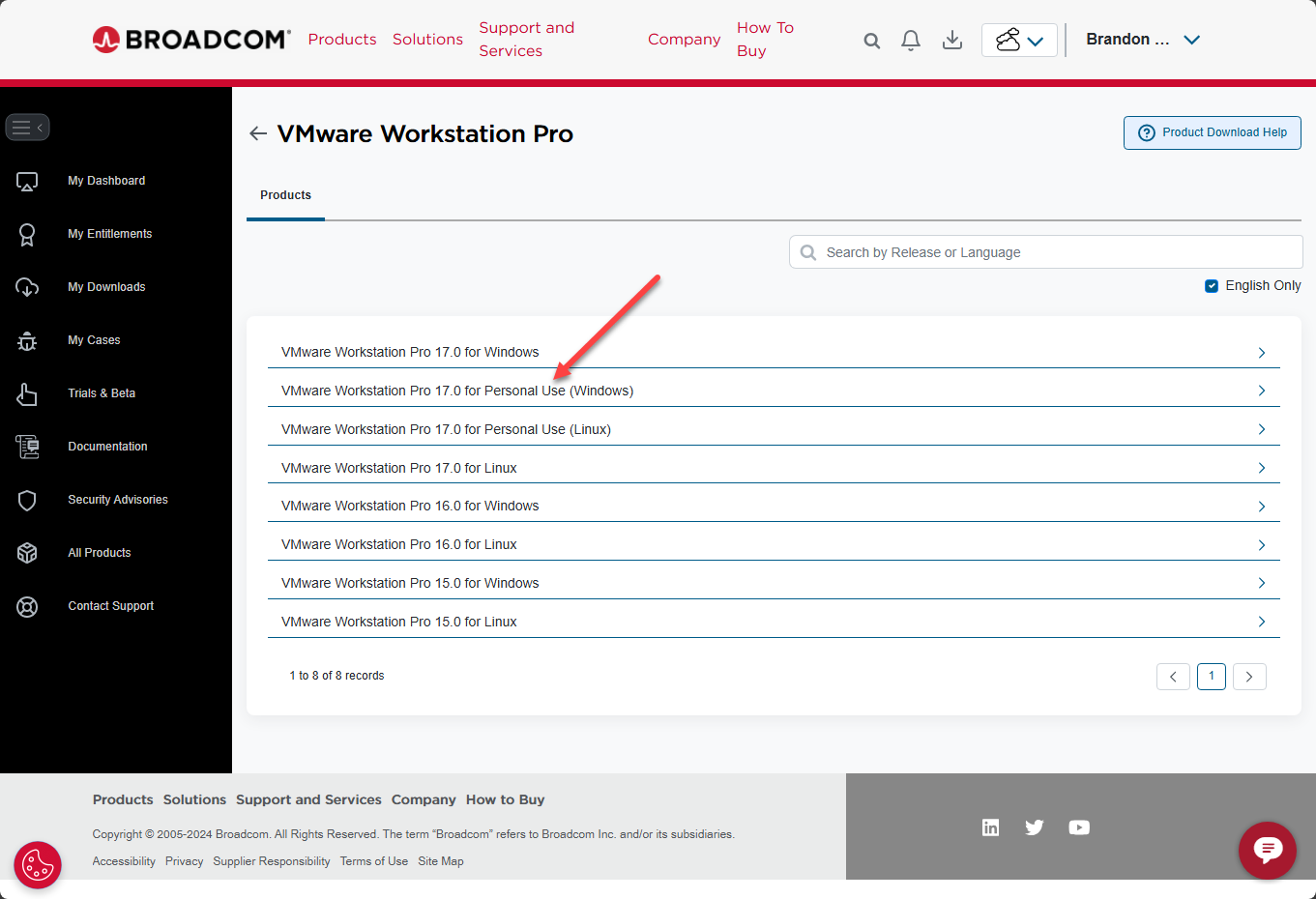Screen dimensions: 1316x899
Task: Open the All Products sidebar link
Action: 100,553
